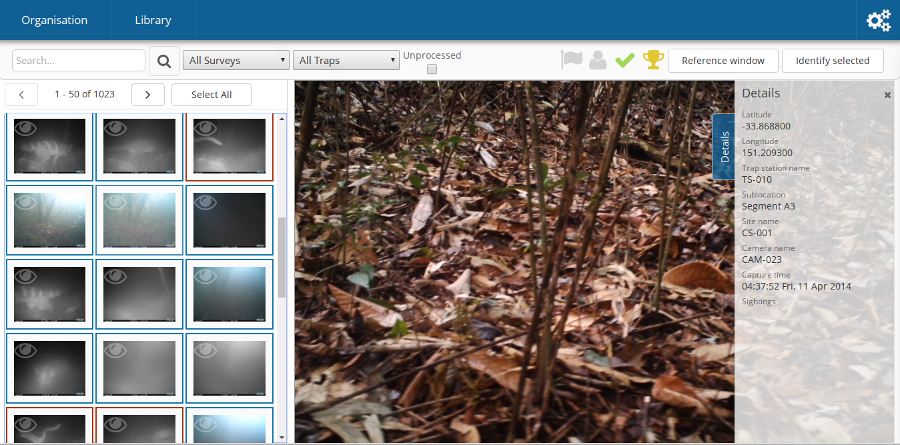Click the Sightings label
The width and height of the screenshot is (900, 445).
(758, 301)
